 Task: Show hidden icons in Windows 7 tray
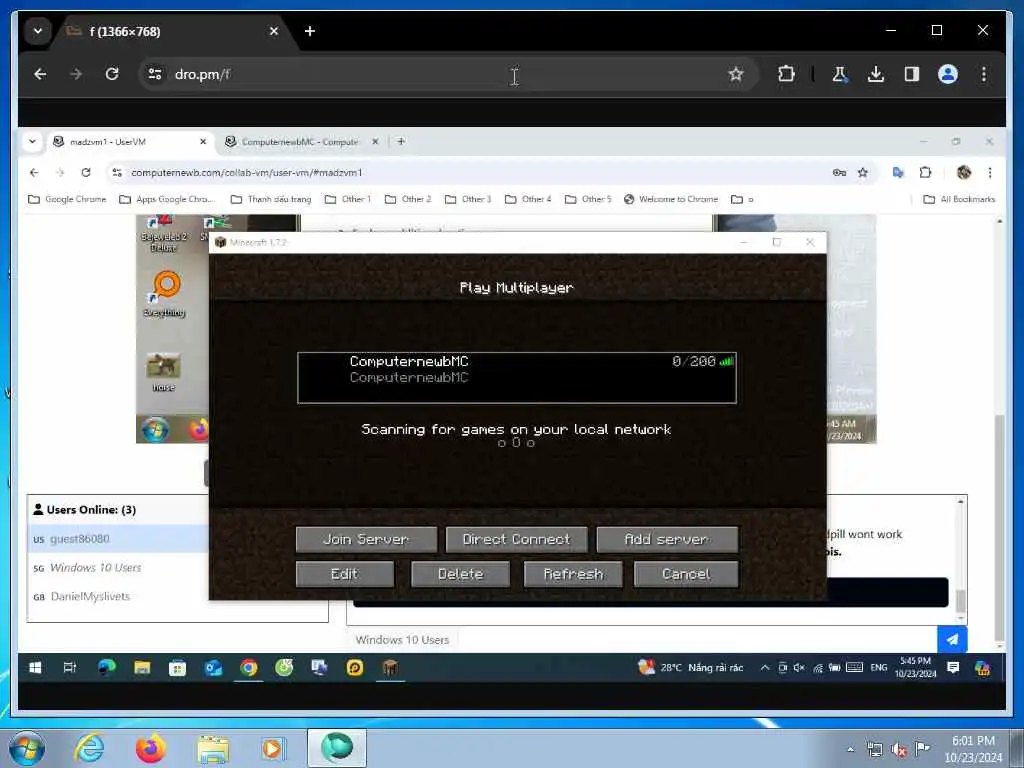tap(850, 749)
